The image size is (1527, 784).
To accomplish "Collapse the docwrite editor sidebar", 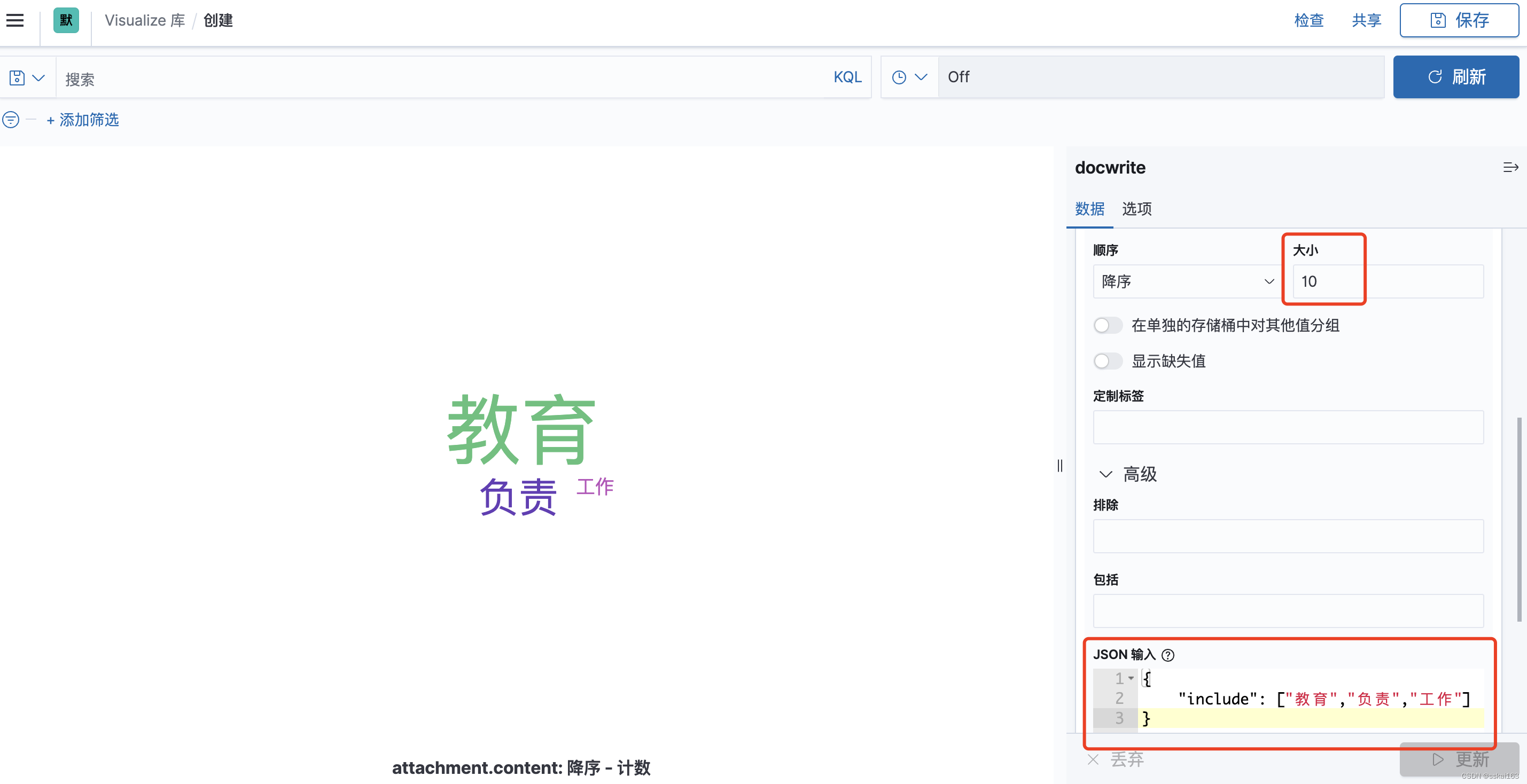I will point(1510,168).
